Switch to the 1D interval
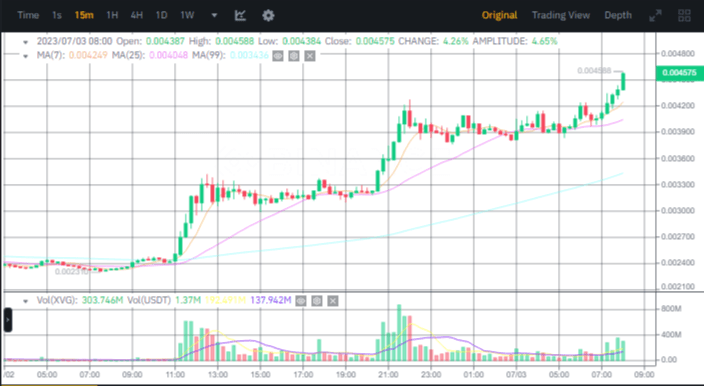Viewport: 704px width, 386px height. point(161,15)
